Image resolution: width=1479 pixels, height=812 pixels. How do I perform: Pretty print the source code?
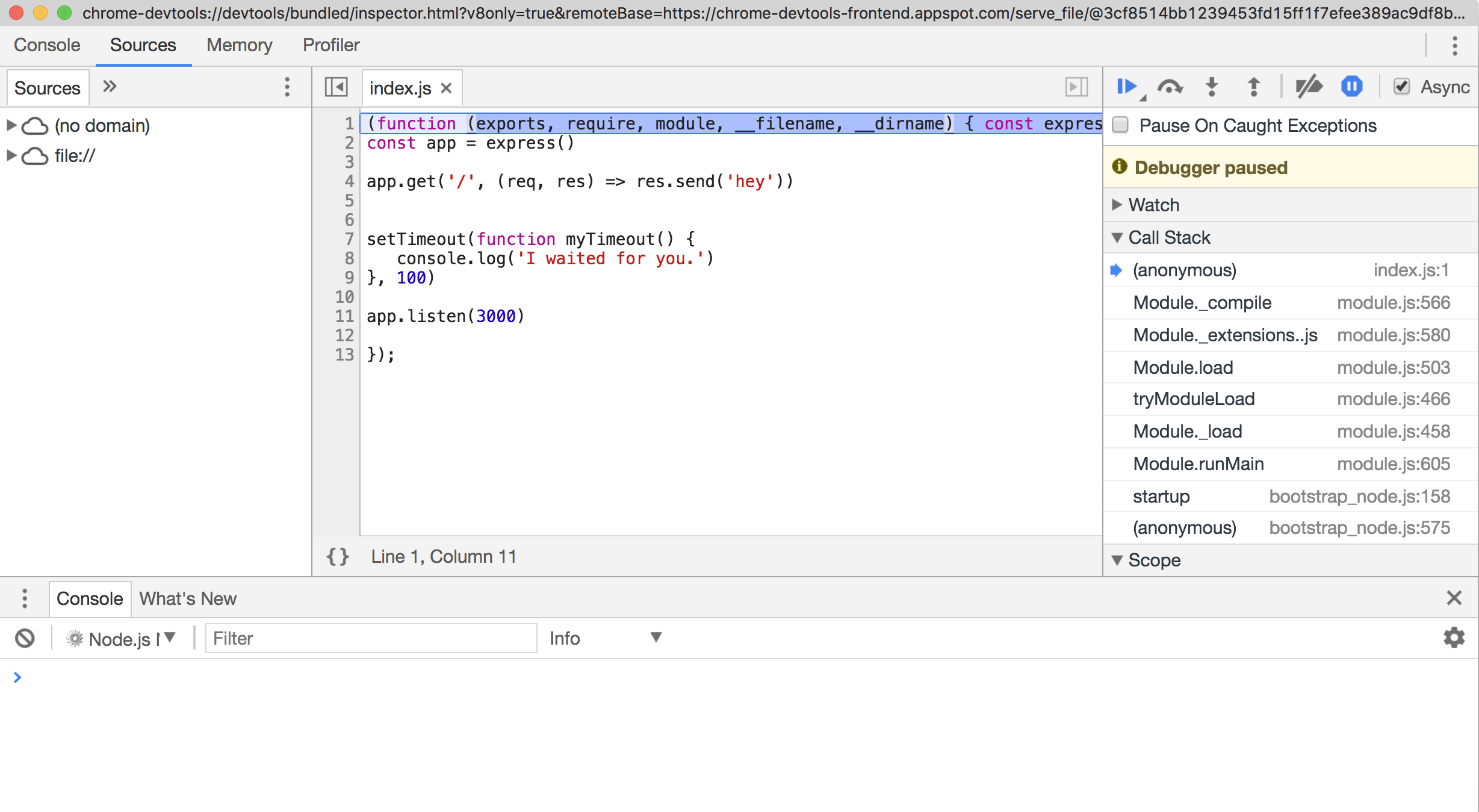click(338, 557)
